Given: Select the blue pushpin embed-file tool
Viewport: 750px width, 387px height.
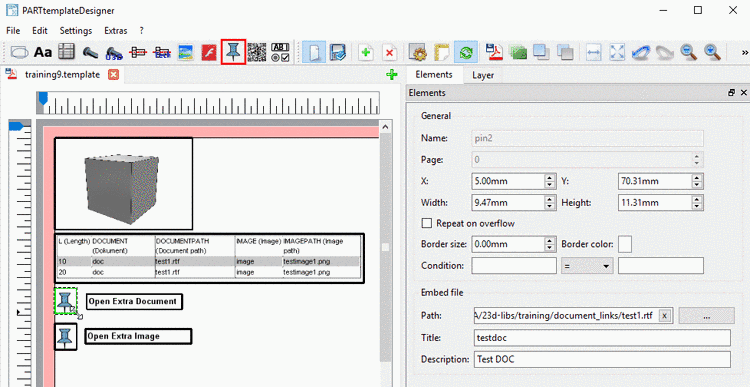Looking at the screenshot, I should [233, 52].
